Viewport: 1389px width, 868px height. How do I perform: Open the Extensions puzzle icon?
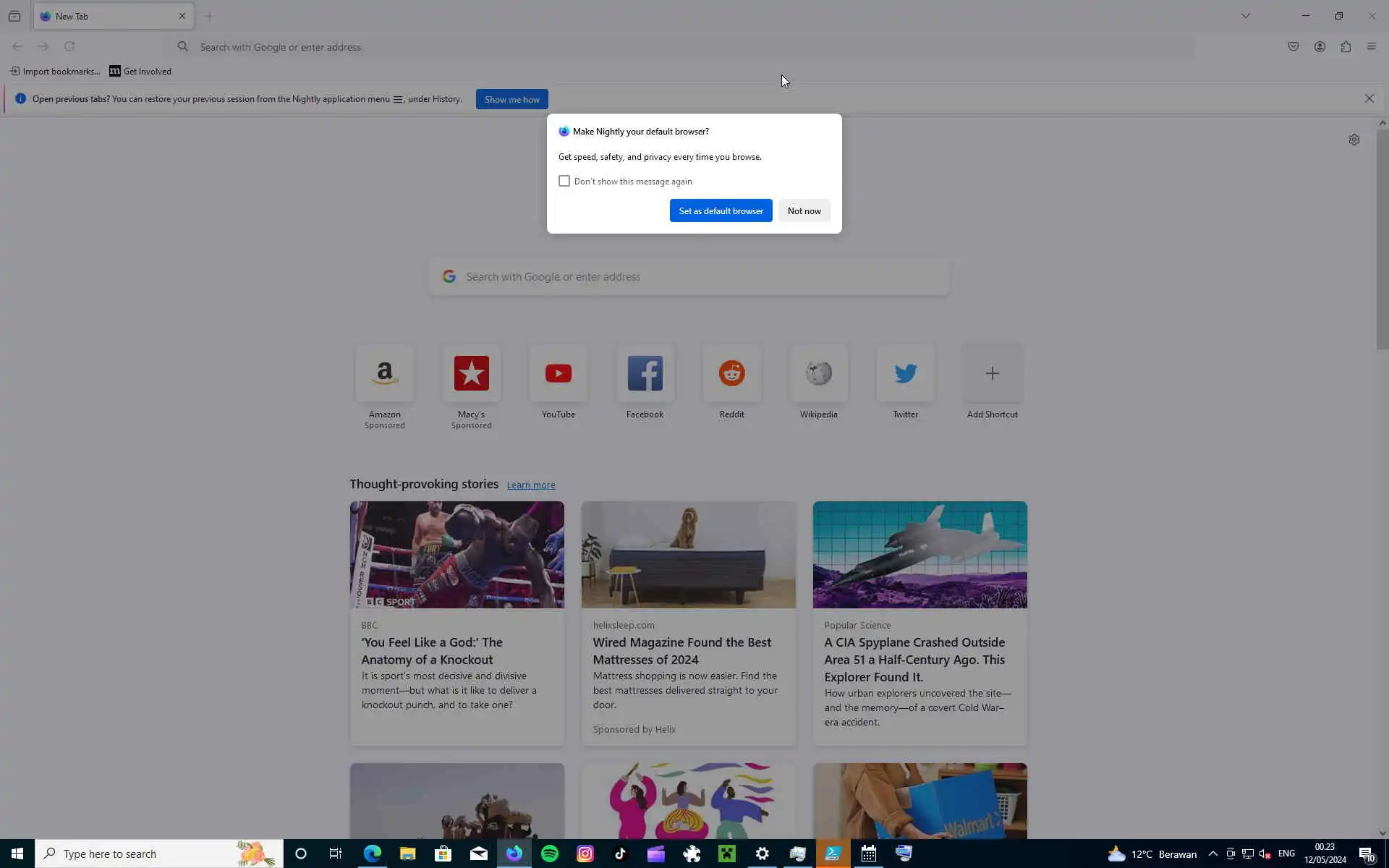pos(1346,47)
